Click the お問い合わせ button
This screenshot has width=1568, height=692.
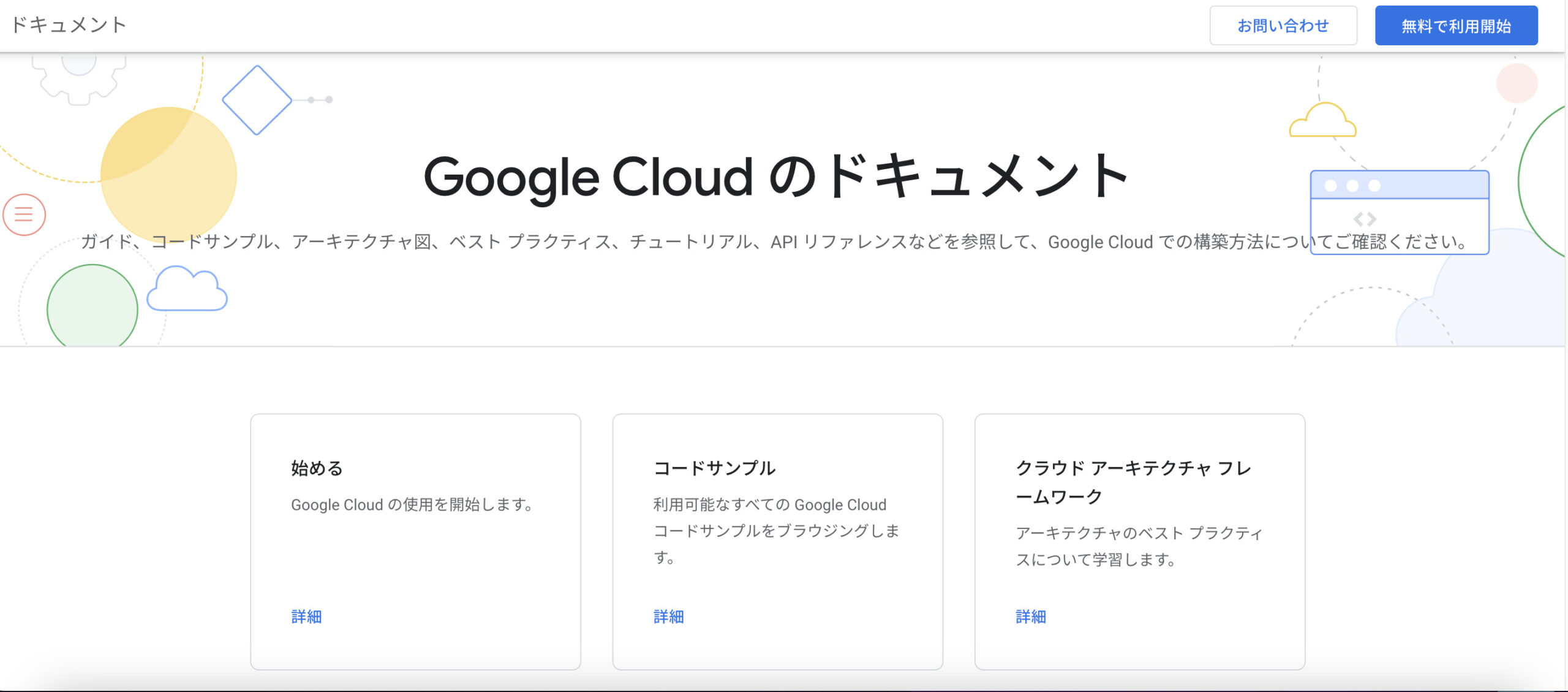[x=1283, y=26]
